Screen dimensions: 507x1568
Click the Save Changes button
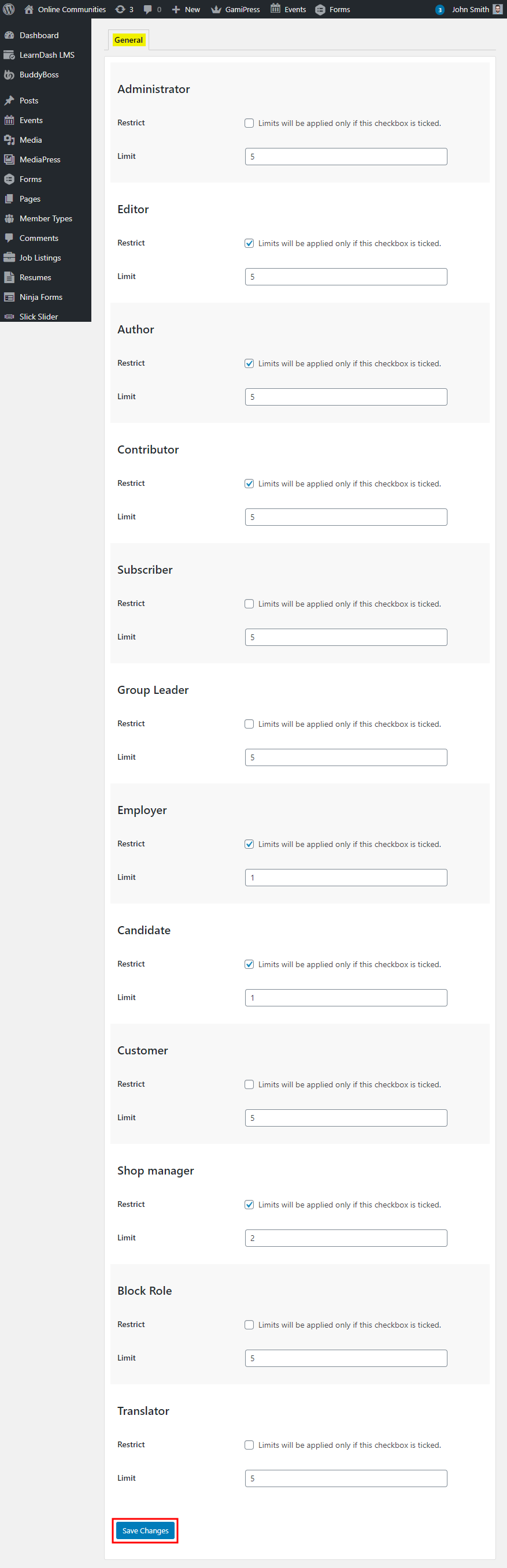(x=145, y=1530)
